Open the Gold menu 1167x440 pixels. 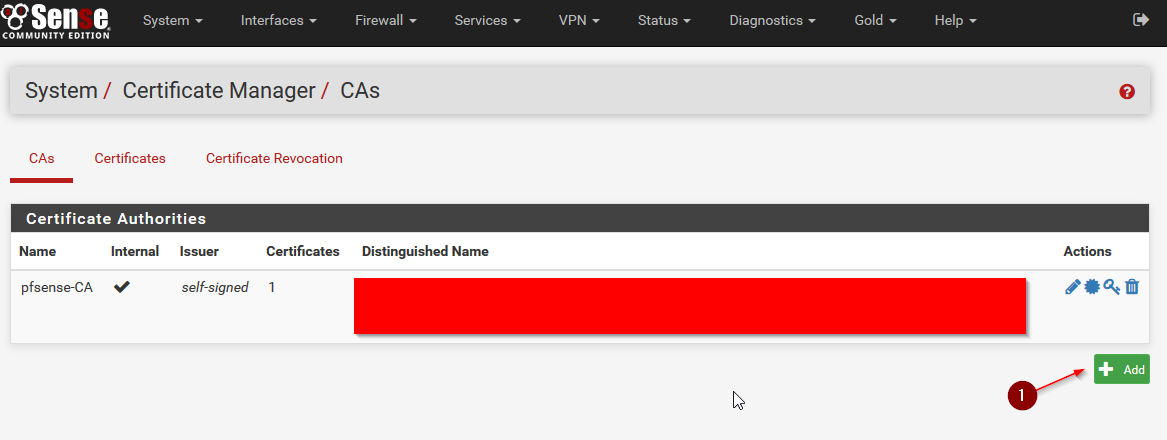coord(875,21)
